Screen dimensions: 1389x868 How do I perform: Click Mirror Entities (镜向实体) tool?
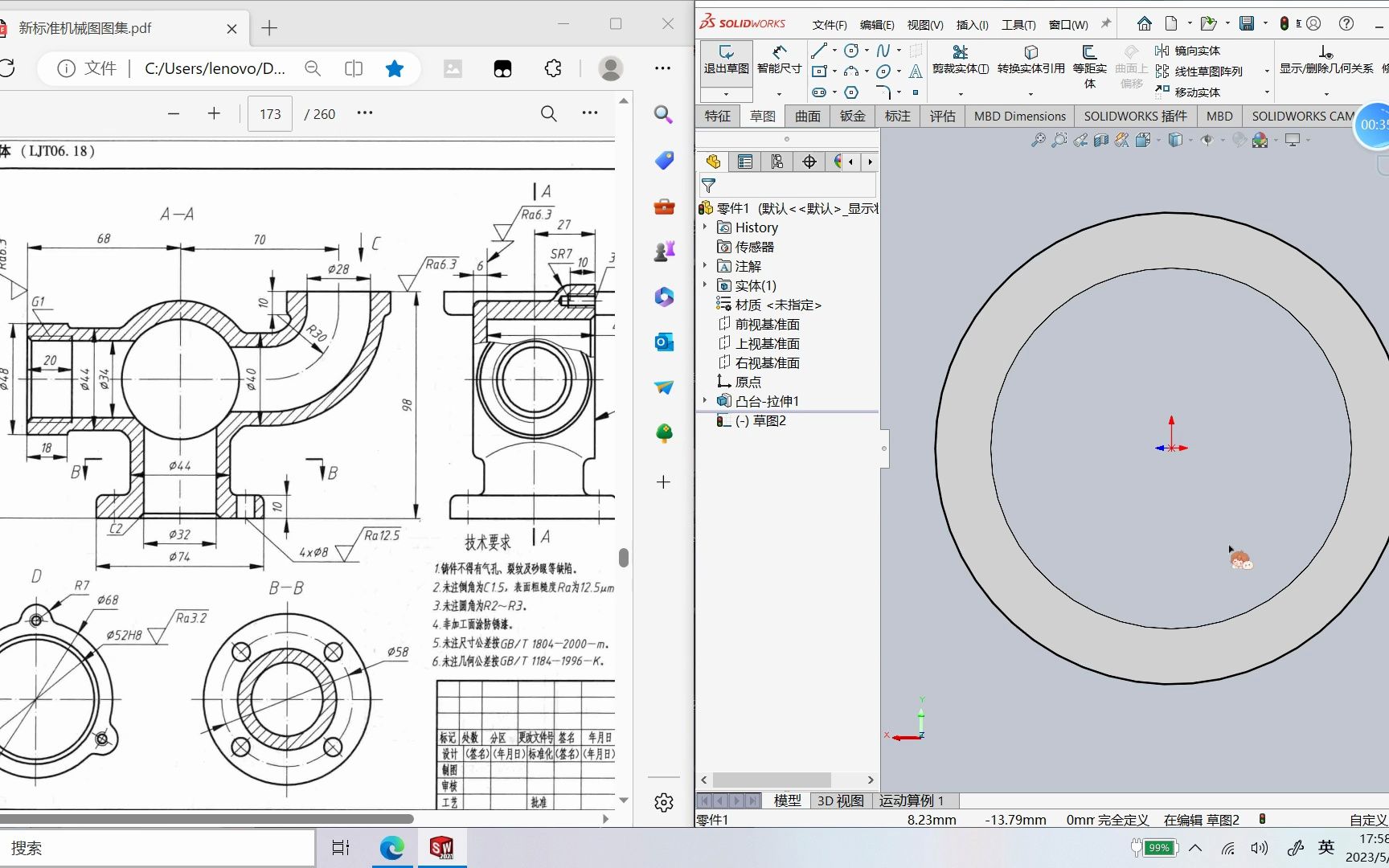pos(1188,51)
